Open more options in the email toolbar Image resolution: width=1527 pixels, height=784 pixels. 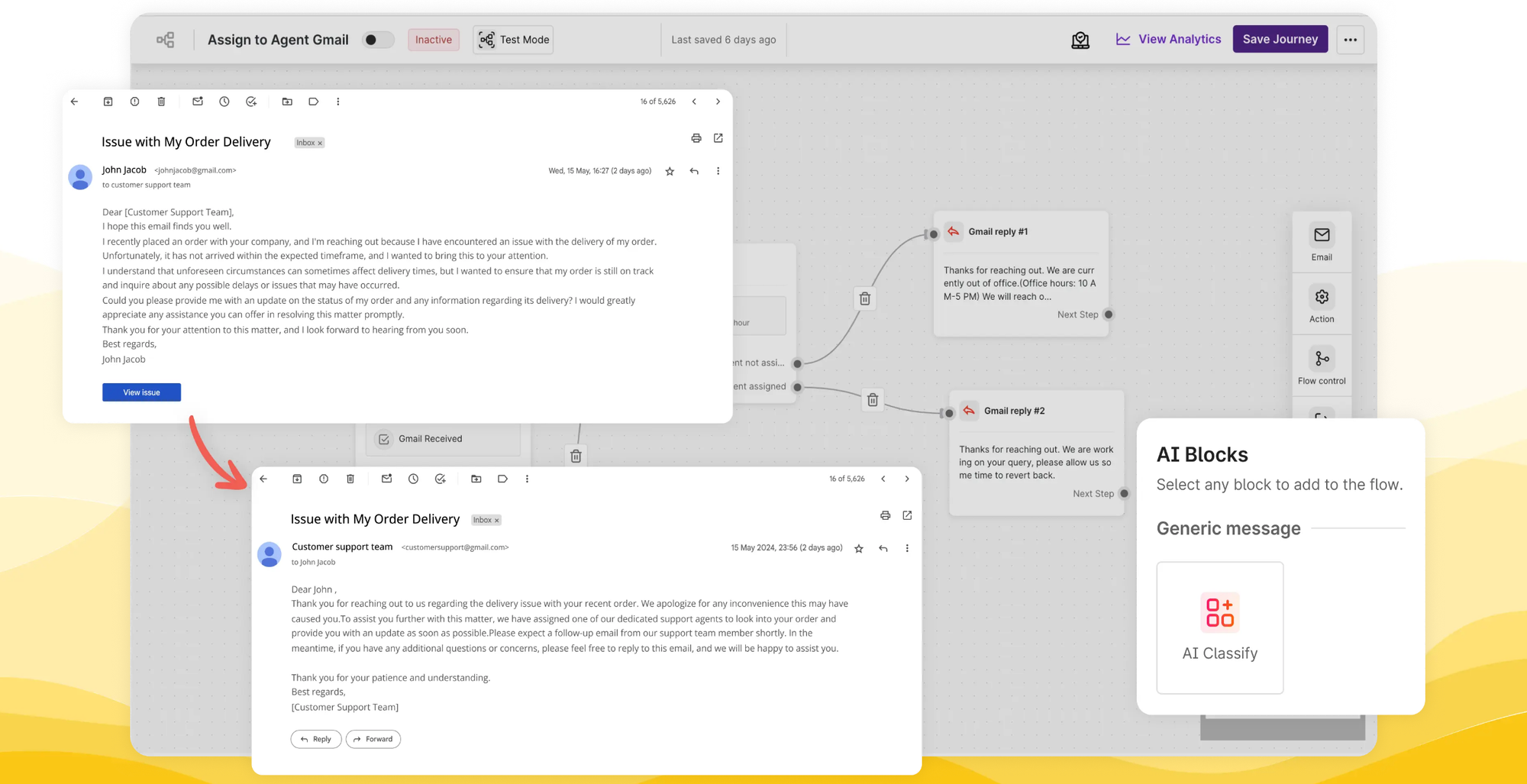point(338,101)
